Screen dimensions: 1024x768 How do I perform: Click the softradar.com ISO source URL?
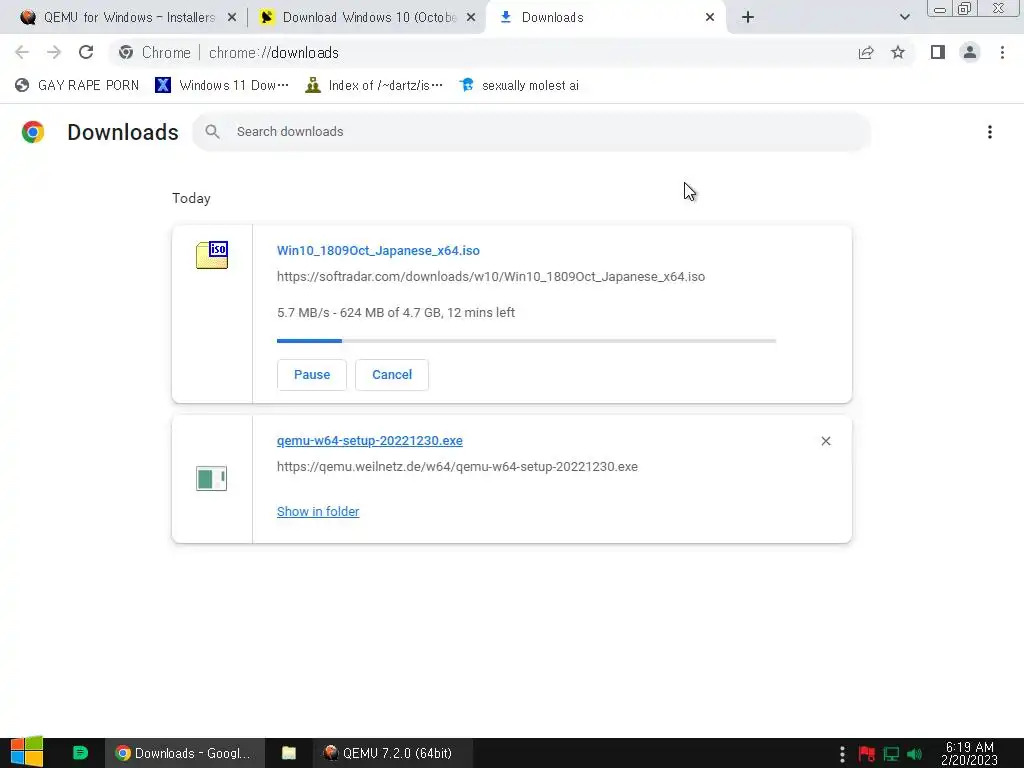(490, 276)
